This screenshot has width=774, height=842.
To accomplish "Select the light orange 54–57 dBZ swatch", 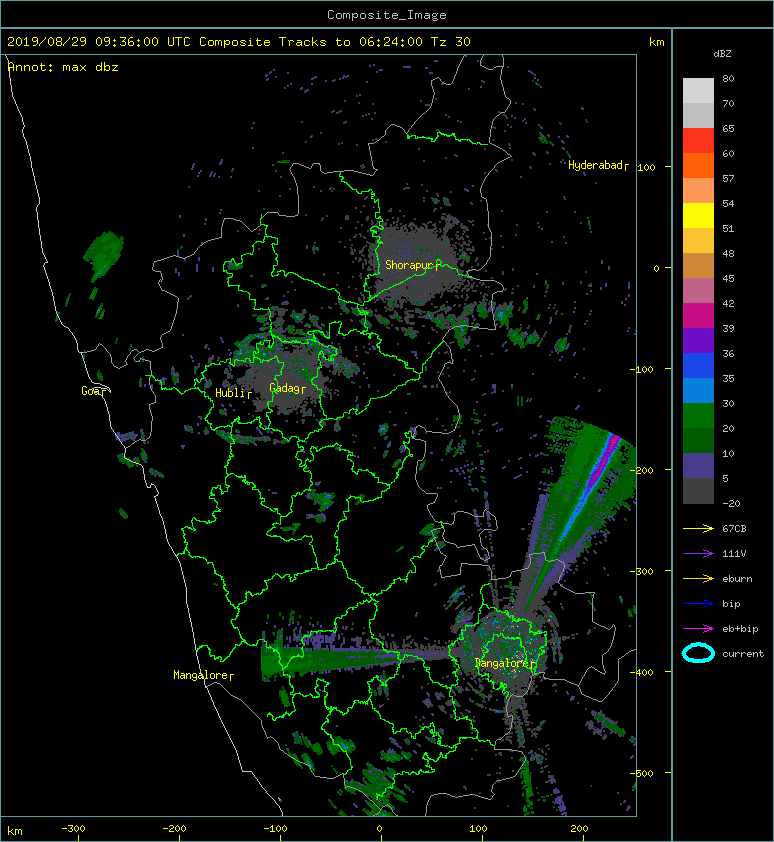I will (698, 191).
